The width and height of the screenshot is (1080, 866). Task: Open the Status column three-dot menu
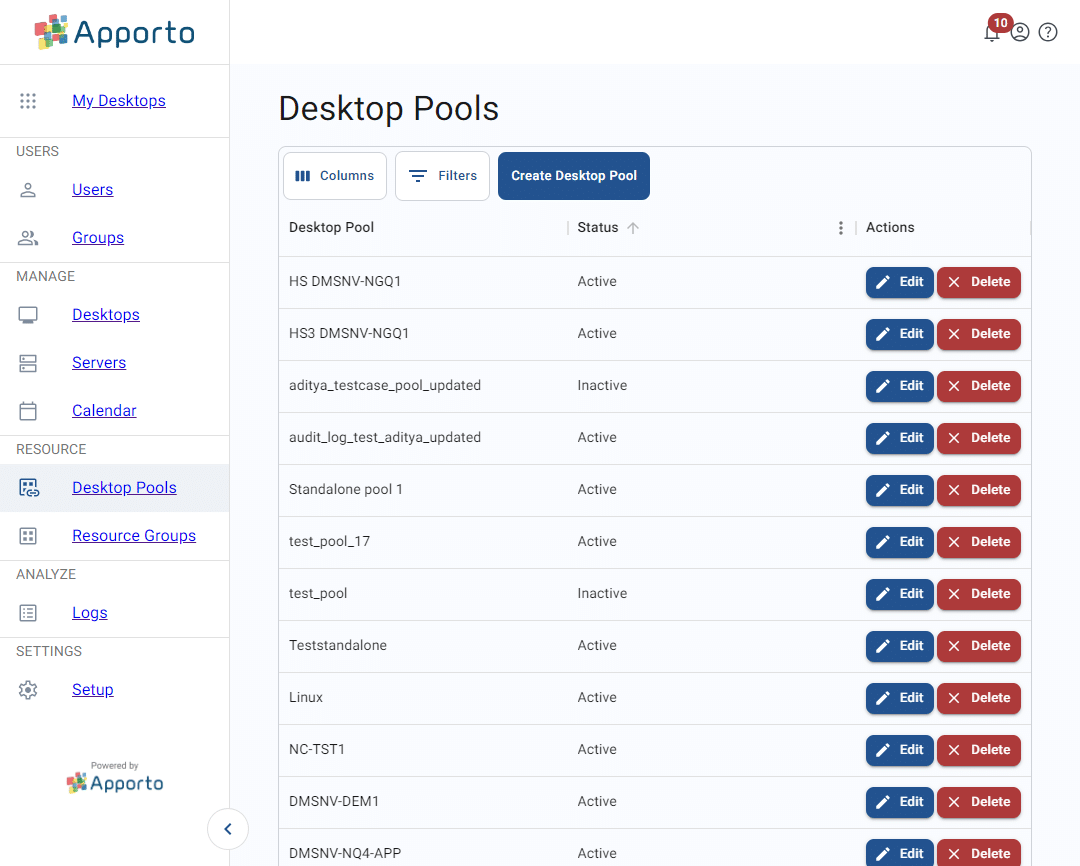[841, 228]
